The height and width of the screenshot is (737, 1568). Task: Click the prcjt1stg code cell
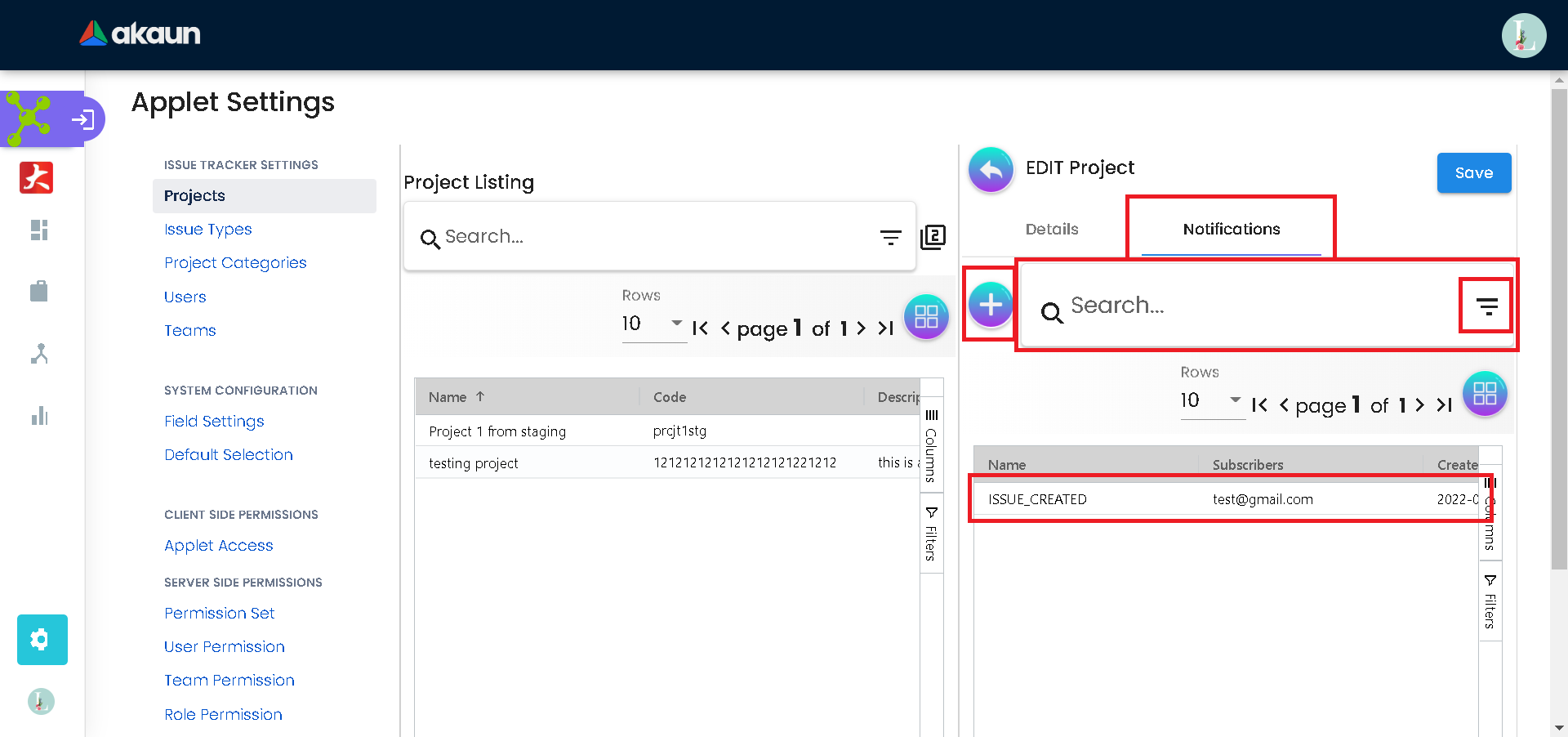(679, 431)
